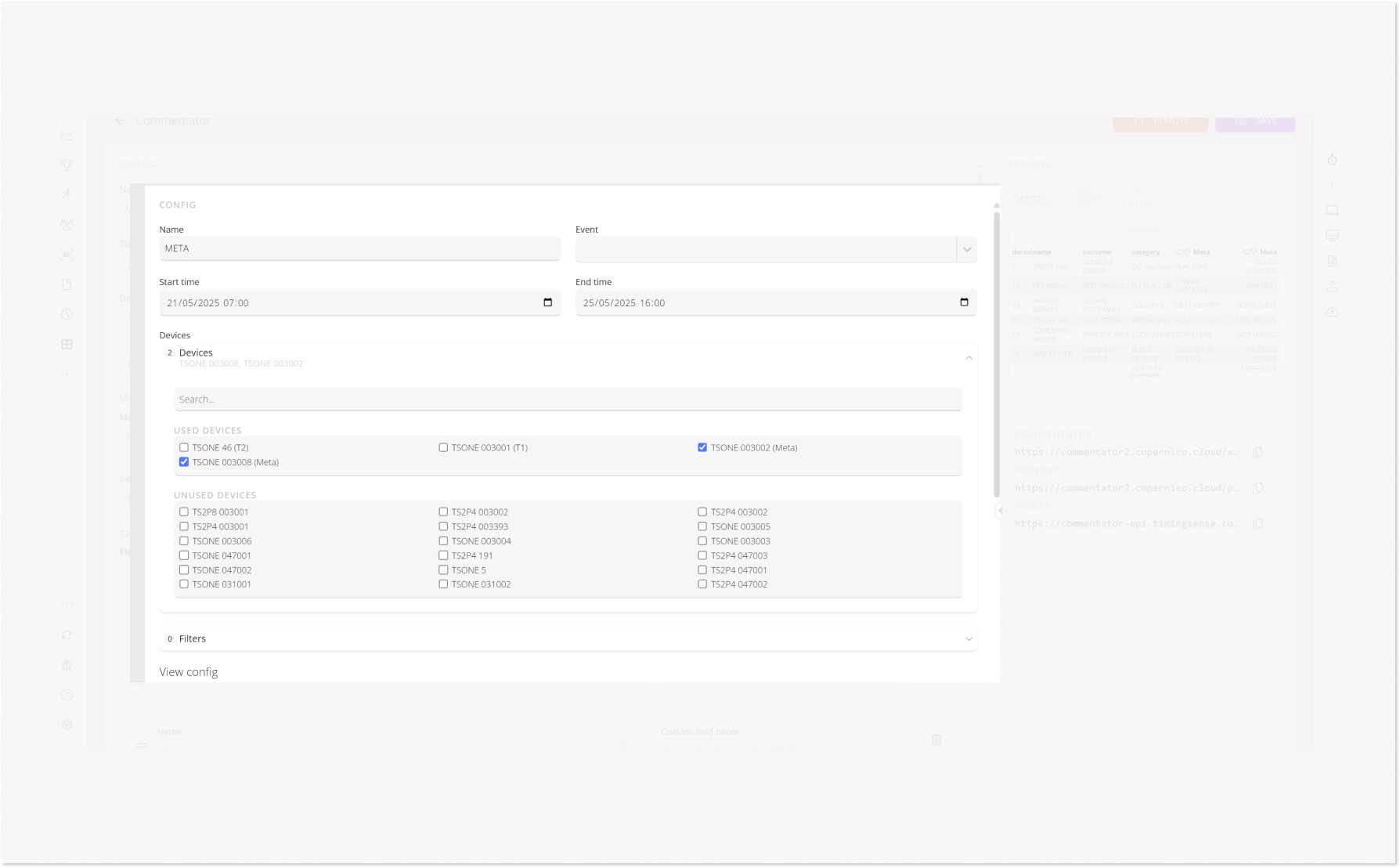The height and width of the screenshot is (868, 1400).
Task: Click the bug report sidebar icon
Action: [x=67, y=665]
